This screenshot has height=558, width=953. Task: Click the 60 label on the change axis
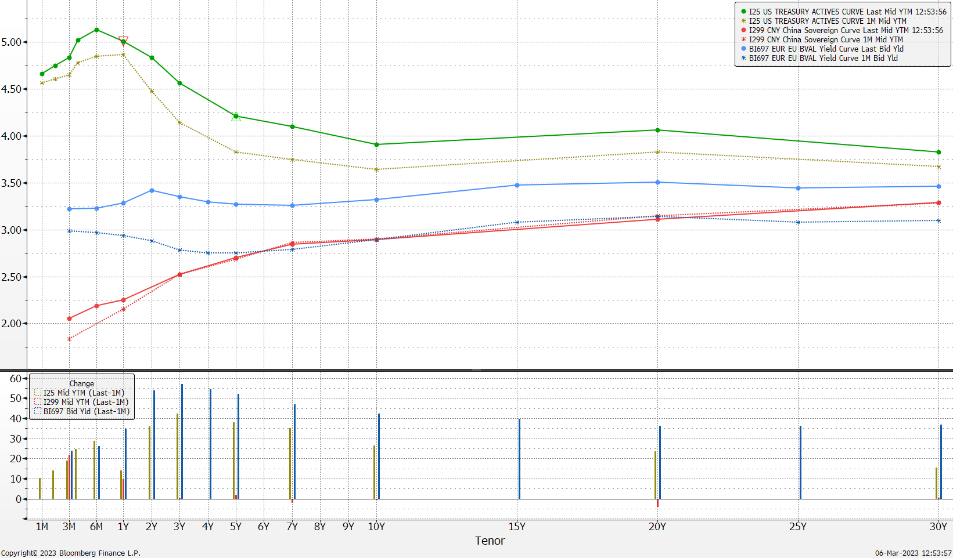17,378
